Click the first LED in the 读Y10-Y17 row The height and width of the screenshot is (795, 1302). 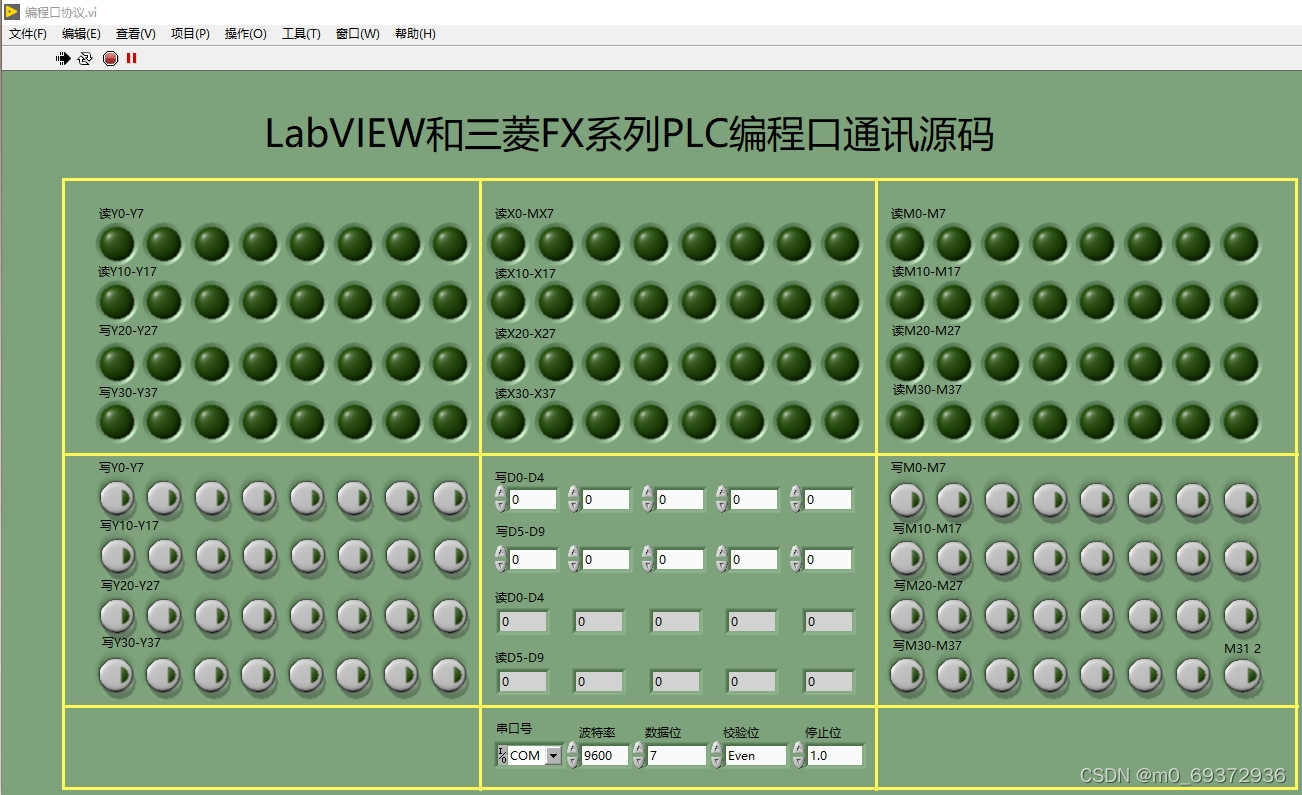coord(116,301)
